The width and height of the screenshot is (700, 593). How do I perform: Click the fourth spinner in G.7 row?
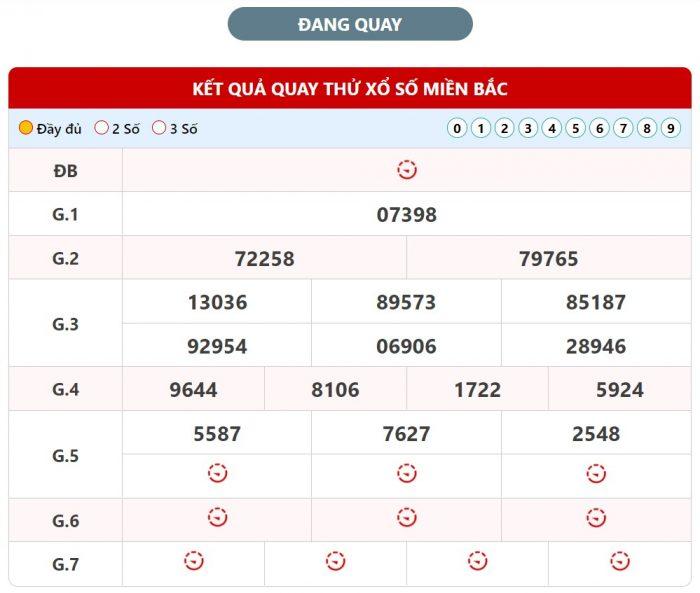(x=620, y=561)
